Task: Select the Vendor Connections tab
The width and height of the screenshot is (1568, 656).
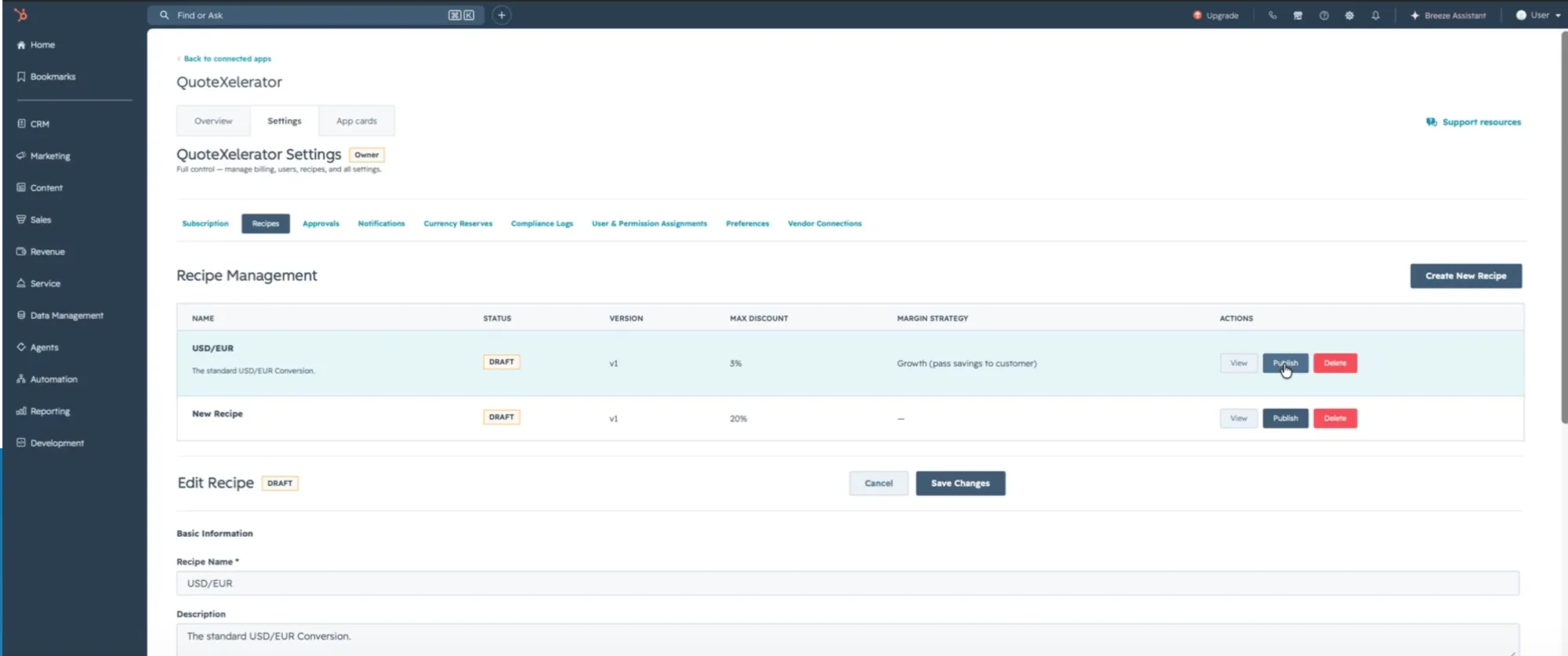Action: pyautogui.click(x=825, y=223)
